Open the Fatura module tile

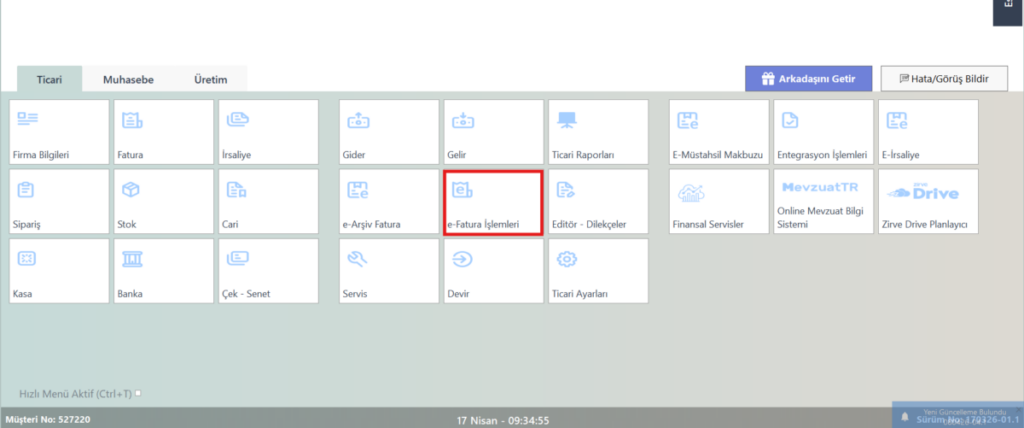coord(164,132)
